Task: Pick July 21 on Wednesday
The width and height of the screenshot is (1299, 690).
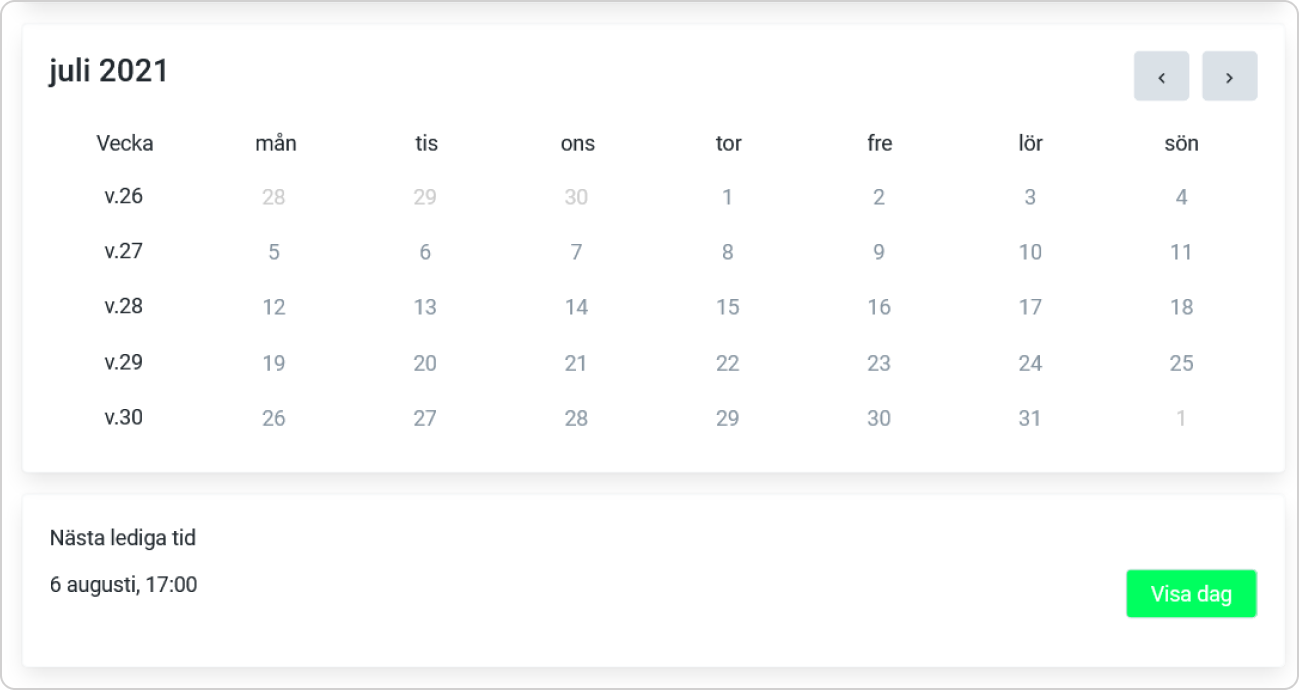Action: (x=576, y=363)
